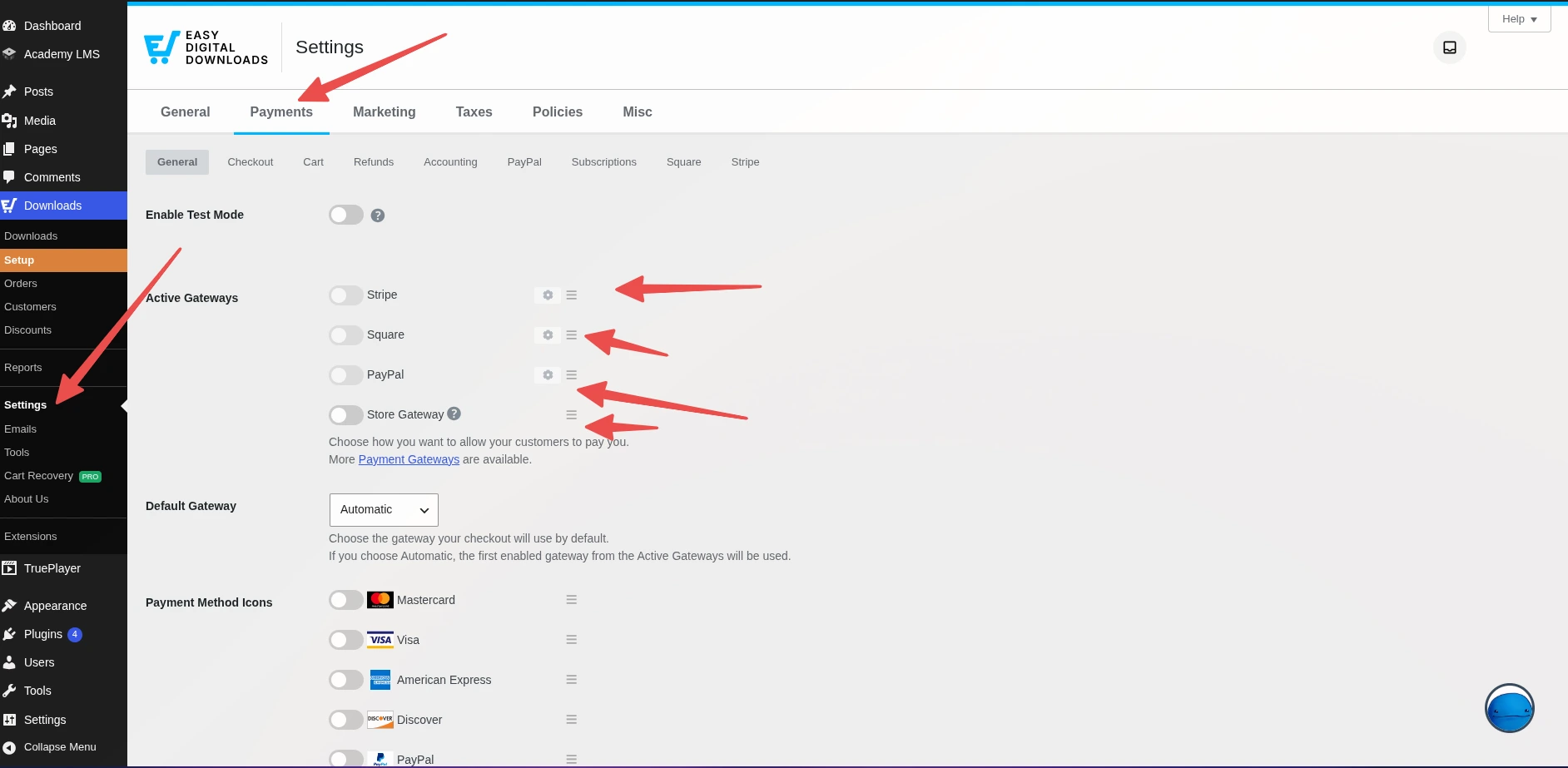Click the Dashboard sidebar icon

point(9,26)
